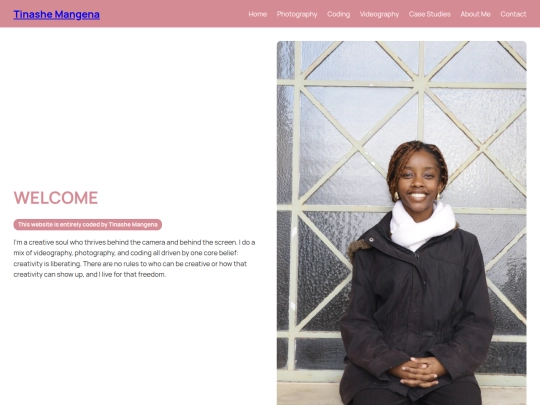The image size is (540, 405).
Task: Click the gold earring in the portrait
Action: pos(396,196)
